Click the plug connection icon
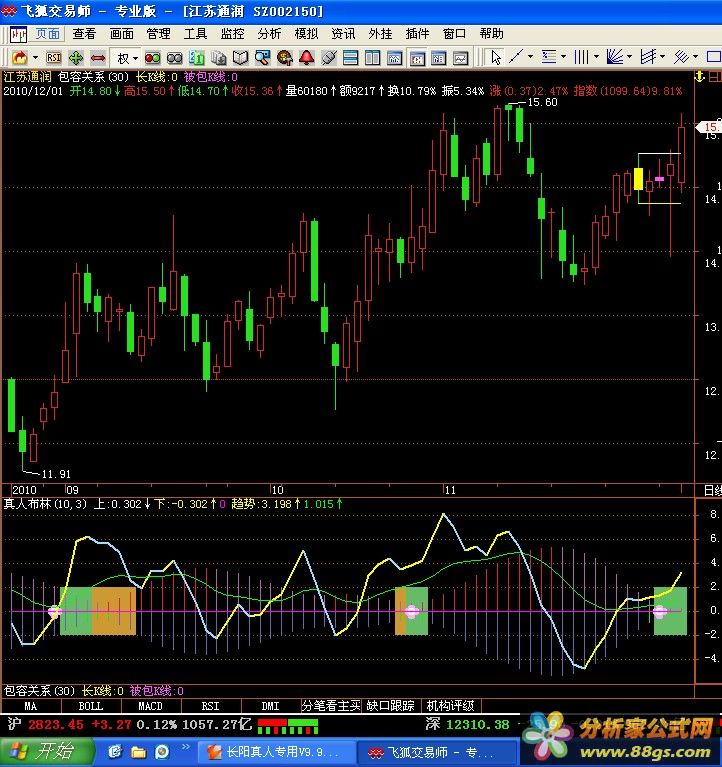The height and width of the screenshot is (767, 722). 329,58
